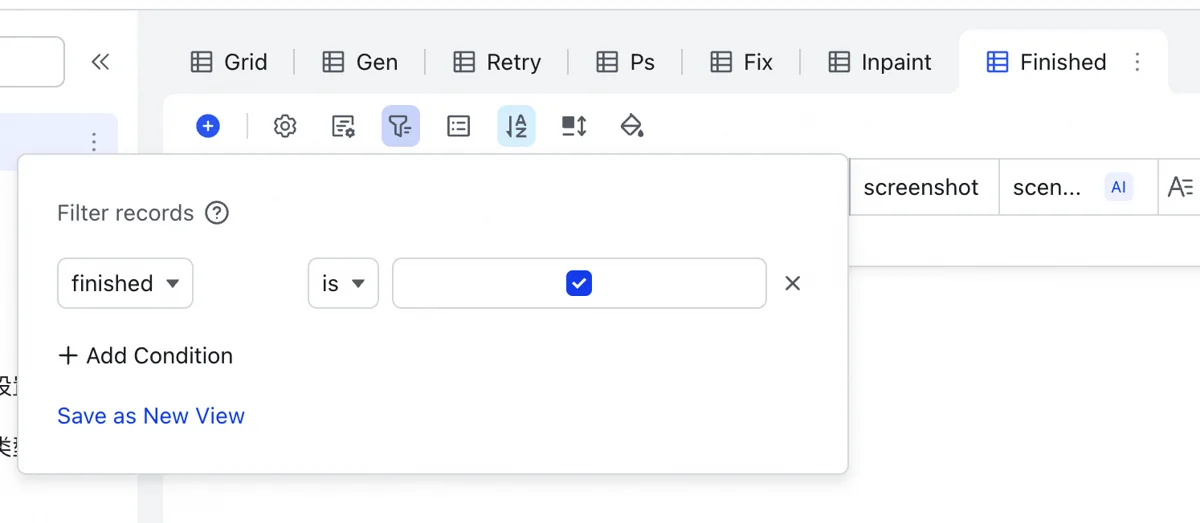Switch to the Retry tab
This screenshot has width=1200, height=523.
point(497,62)
